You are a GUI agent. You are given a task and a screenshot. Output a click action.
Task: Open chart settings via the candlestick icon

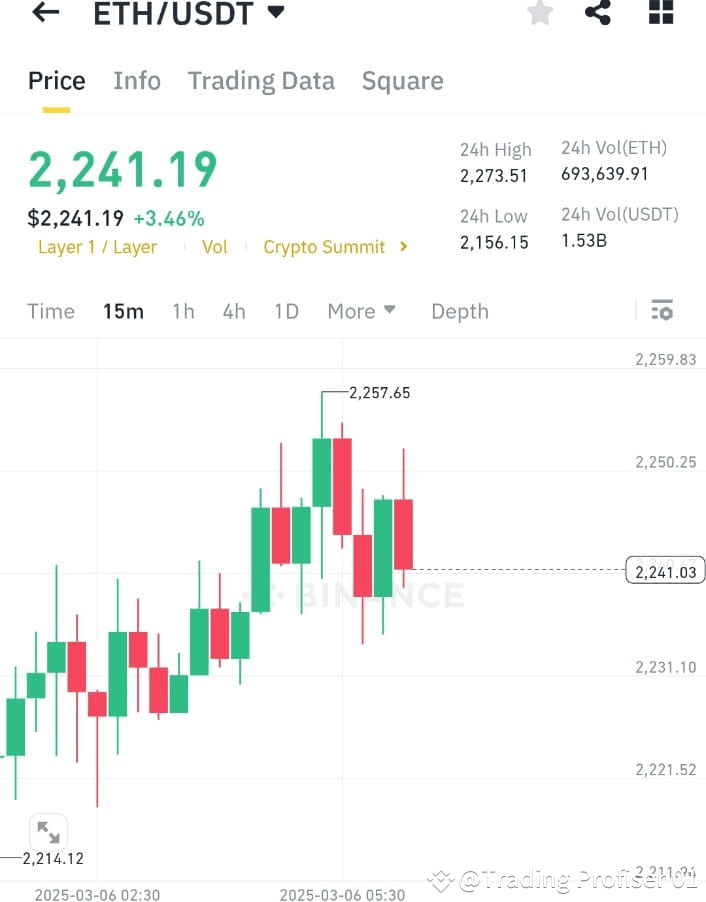tap(662, 311)
